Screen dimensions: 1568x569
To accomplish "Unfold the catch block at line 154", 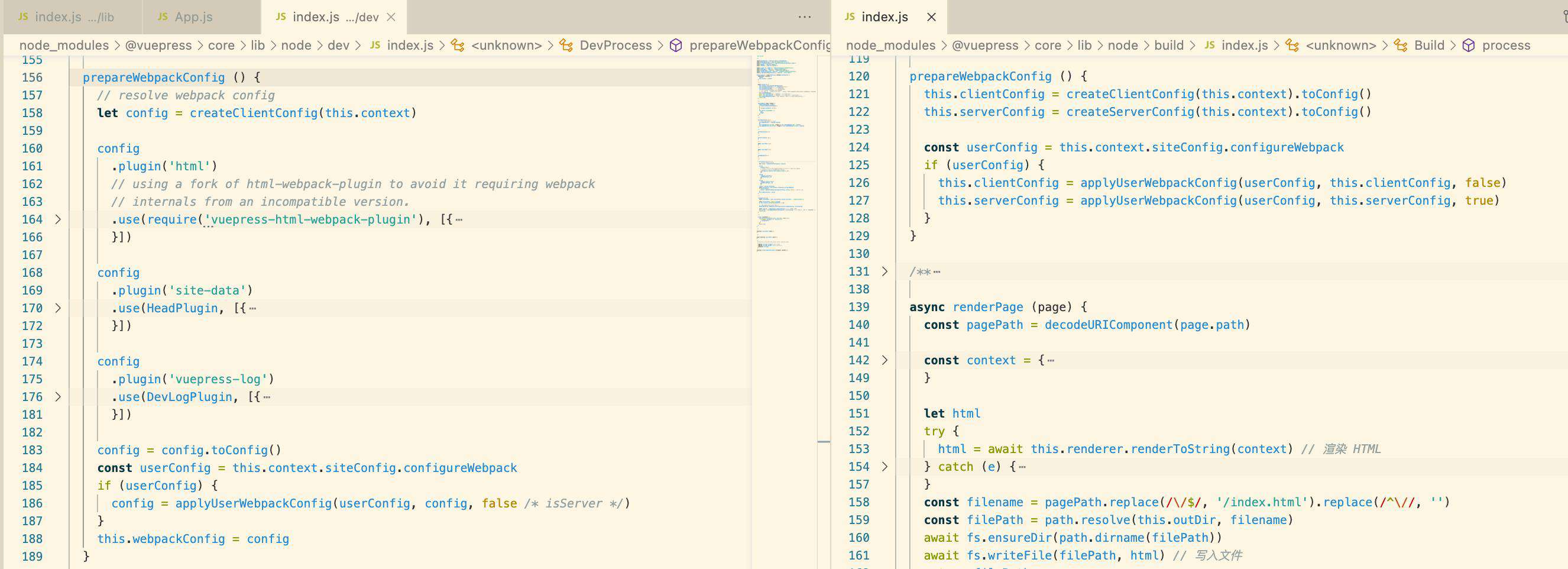I will pos(885,467).
